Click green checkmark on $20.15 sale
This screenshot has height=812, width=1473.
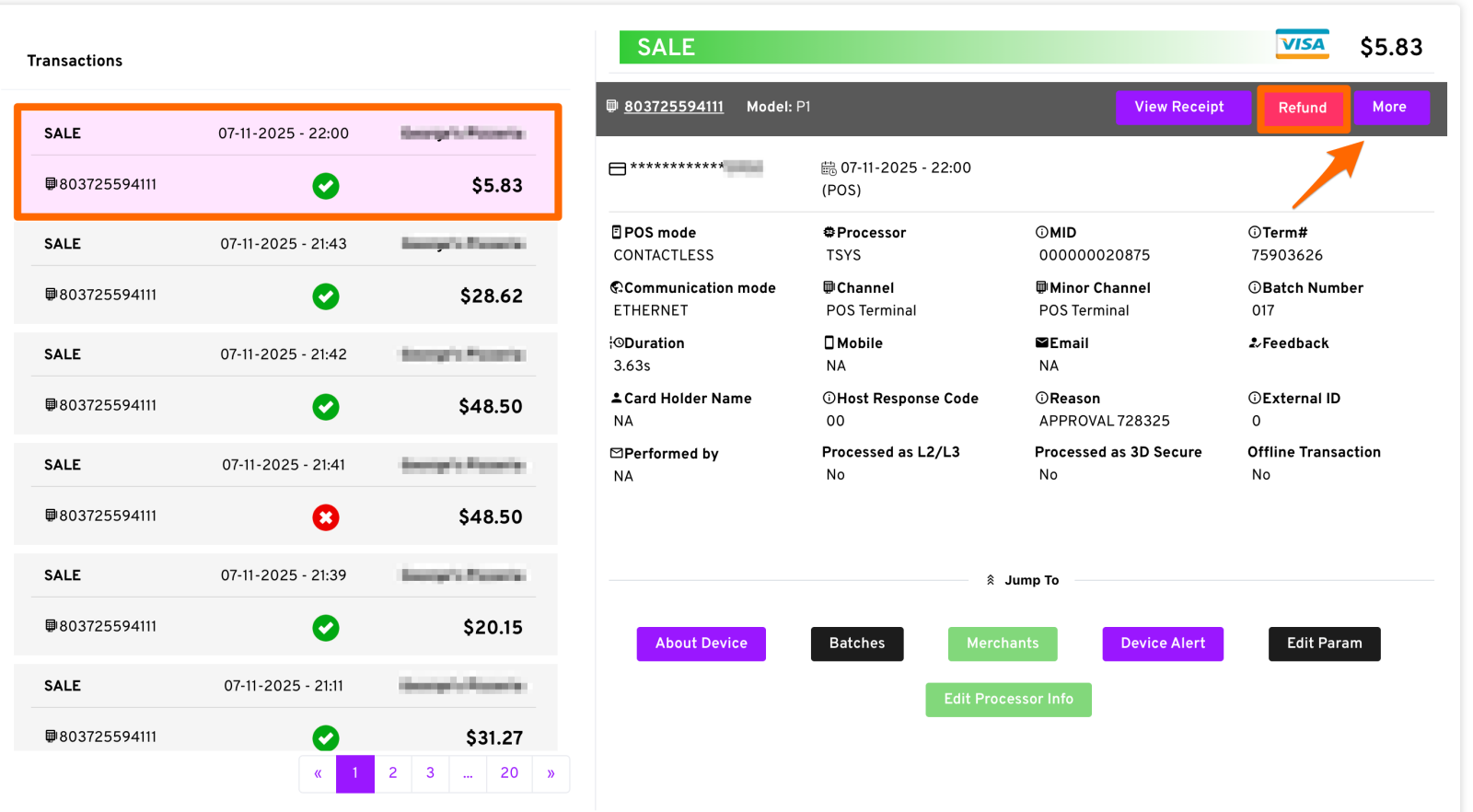(x=325, y=628)
